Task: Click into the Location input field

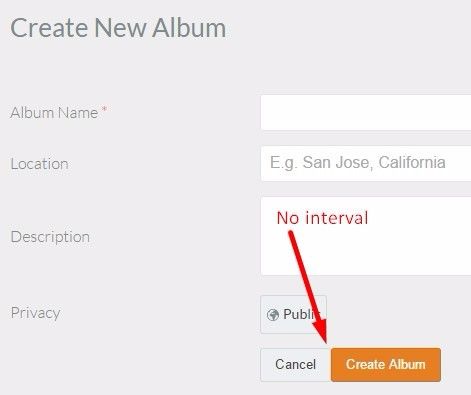Action: (366, 163)
